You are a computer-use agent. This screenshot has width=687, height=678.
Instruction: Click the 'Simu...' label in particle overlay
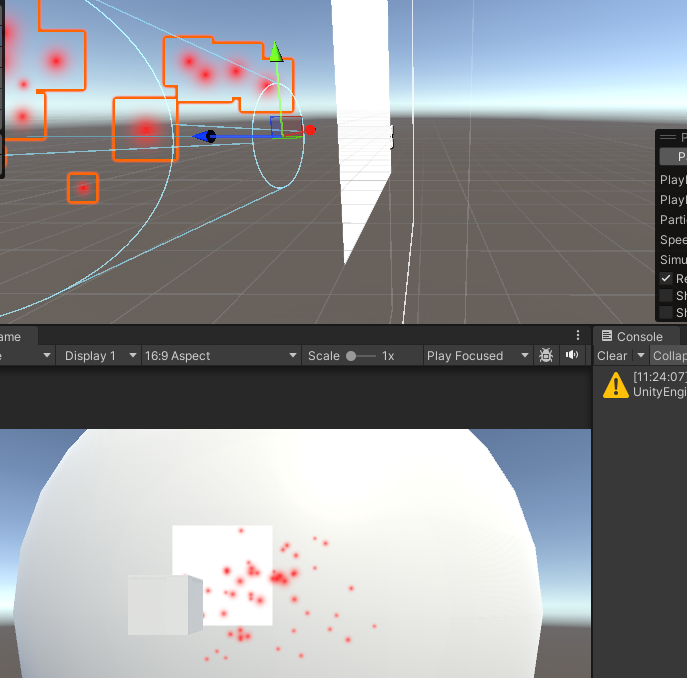673,259
